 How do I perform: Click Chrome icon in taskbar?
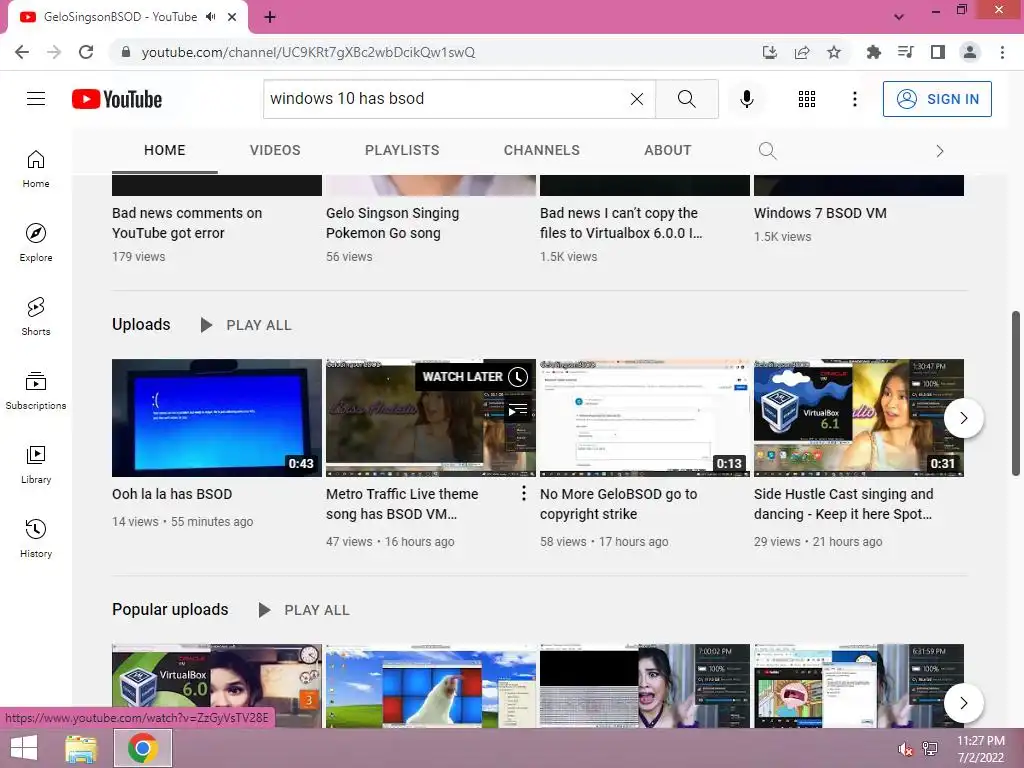coord(143,748)
